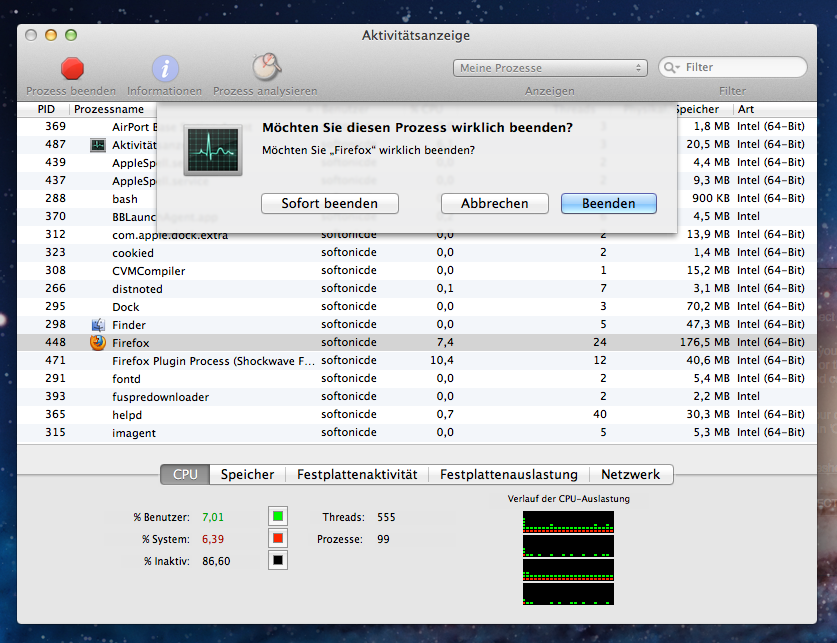Click PID 369 in the list
Screen dimensions: 837x643
56,126
